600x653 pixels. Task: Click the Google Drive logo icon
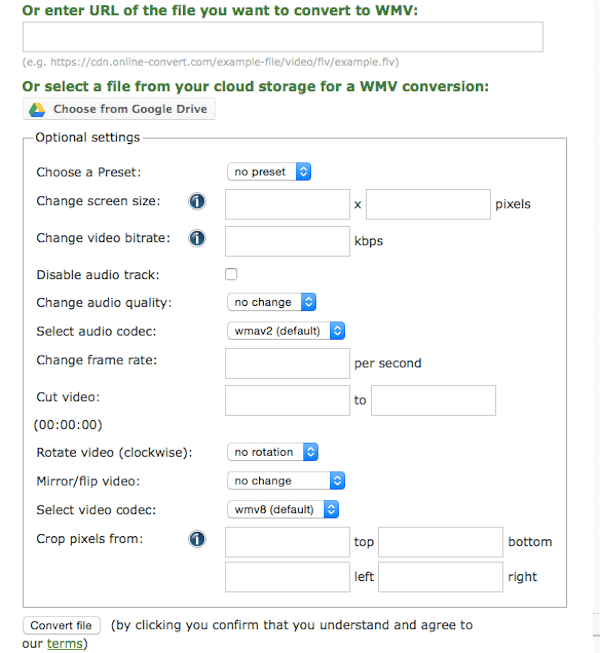(37, 109)
